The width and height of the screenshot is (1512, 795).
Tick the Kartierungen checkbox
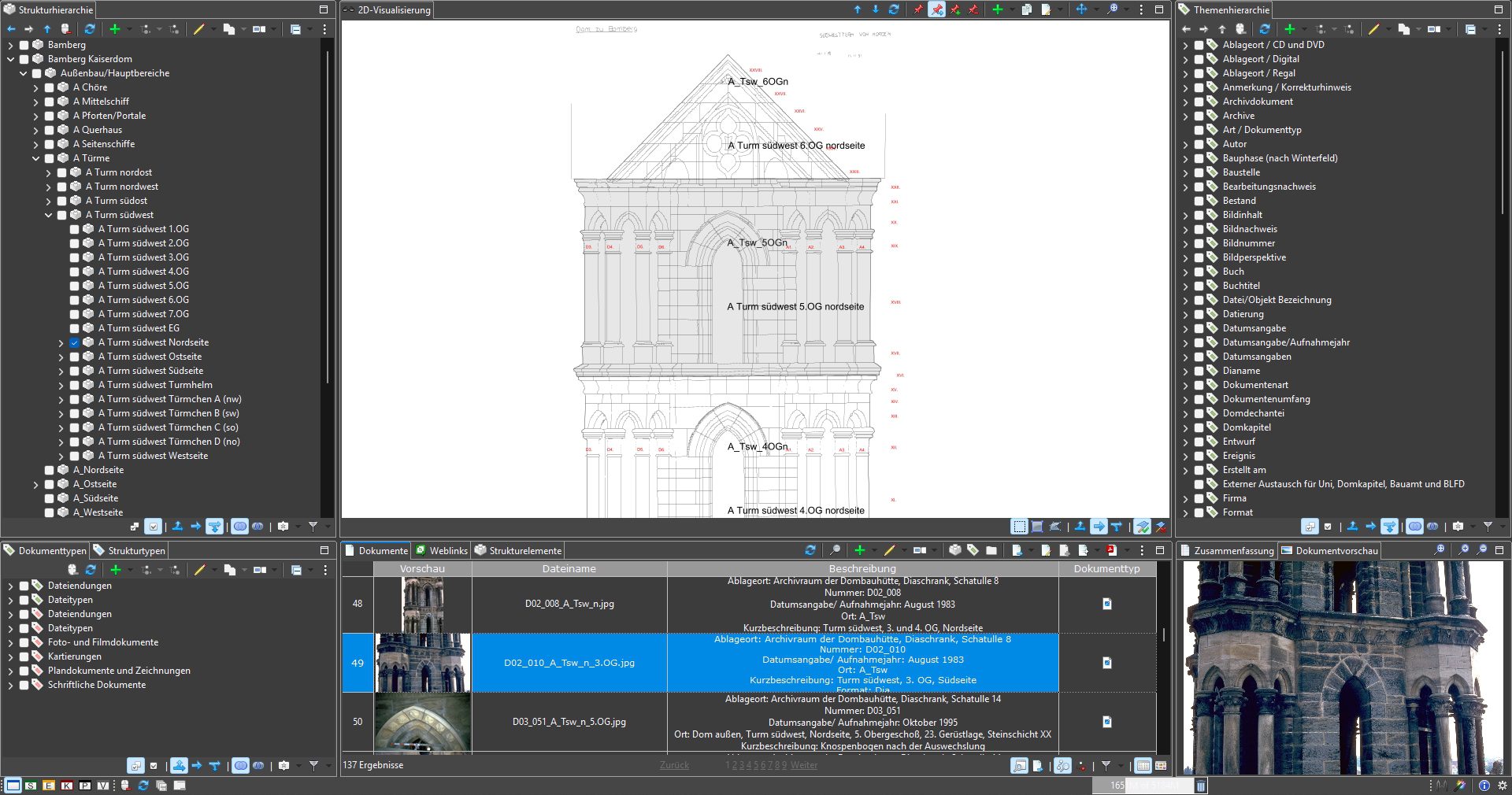24,656
